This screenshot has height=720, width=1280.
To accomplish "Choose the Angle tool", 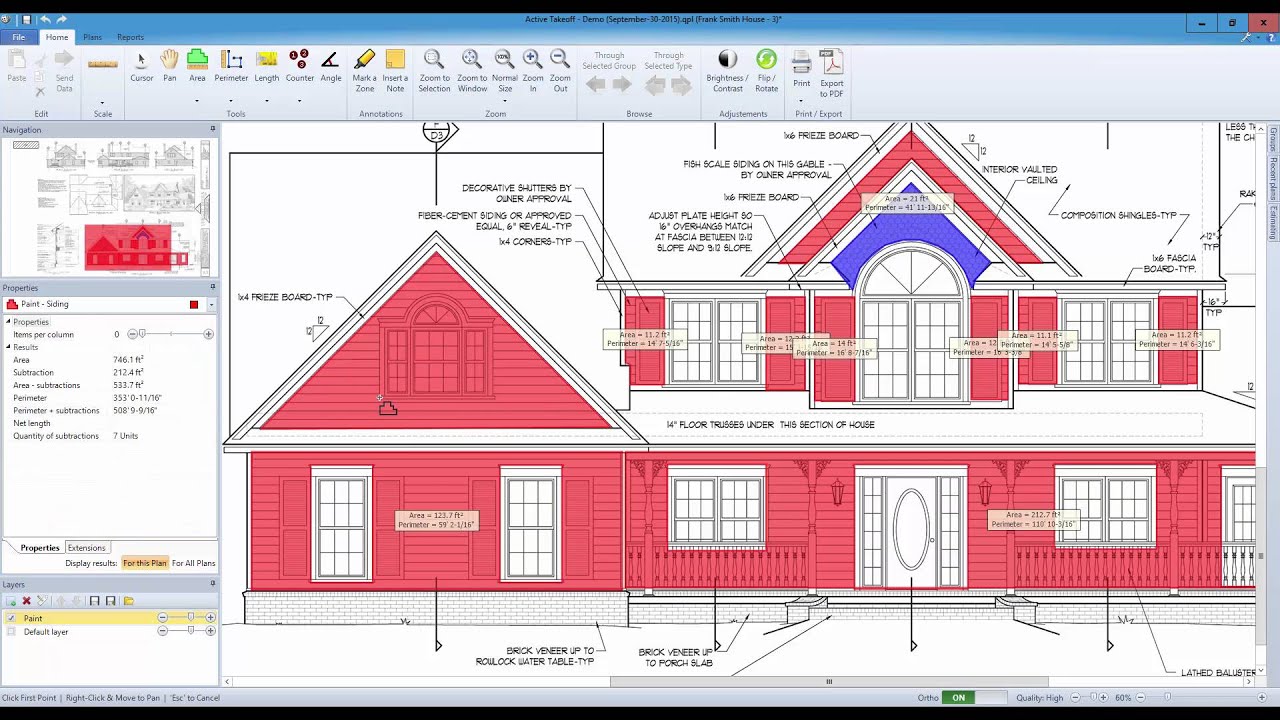I will coord(330,66).
